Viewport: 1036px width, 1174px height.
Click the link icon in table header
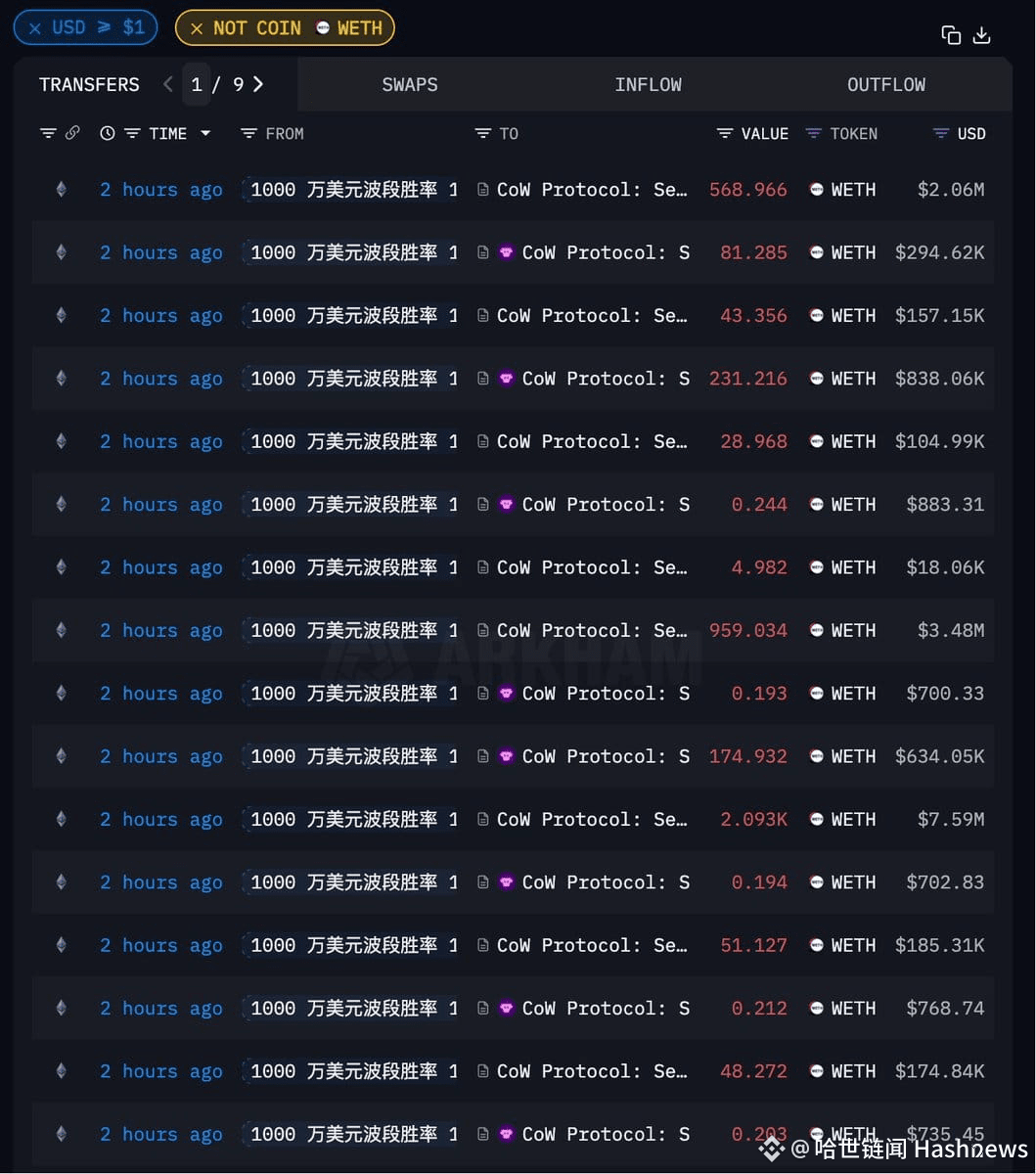(72, 133)
